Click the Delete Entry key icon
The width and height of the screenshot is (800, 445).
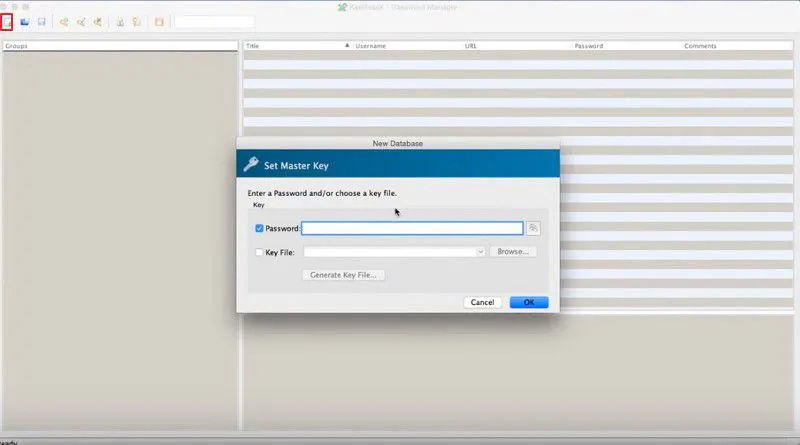pyautogui.click(x=97, y=22)
